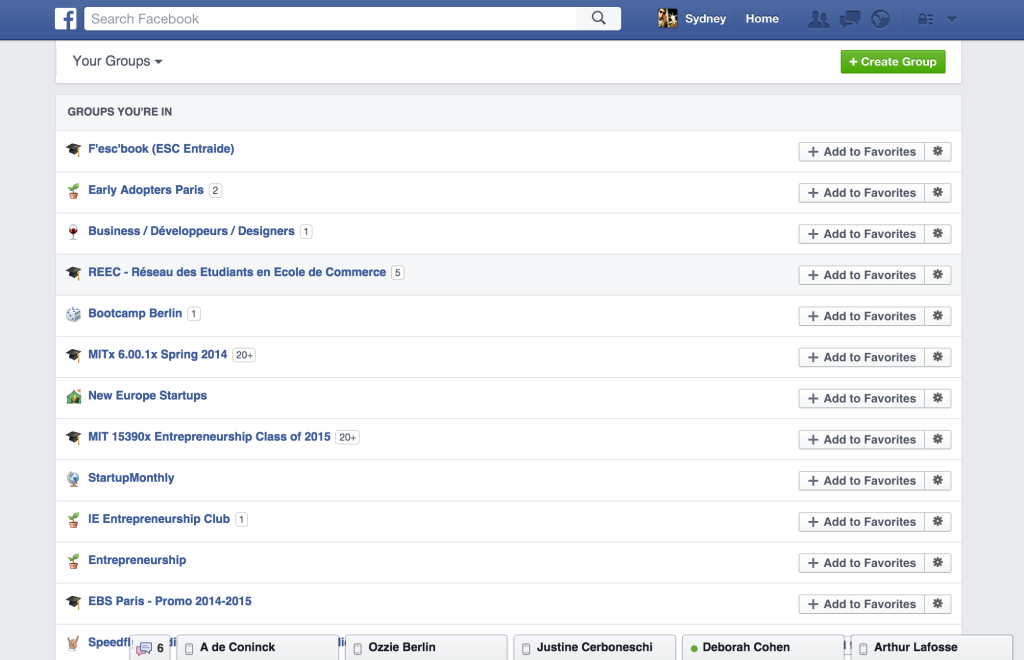Screen dimensions: 1024x660
Task: Expand the Your Groups dropdown
Action: coord(117,61)
